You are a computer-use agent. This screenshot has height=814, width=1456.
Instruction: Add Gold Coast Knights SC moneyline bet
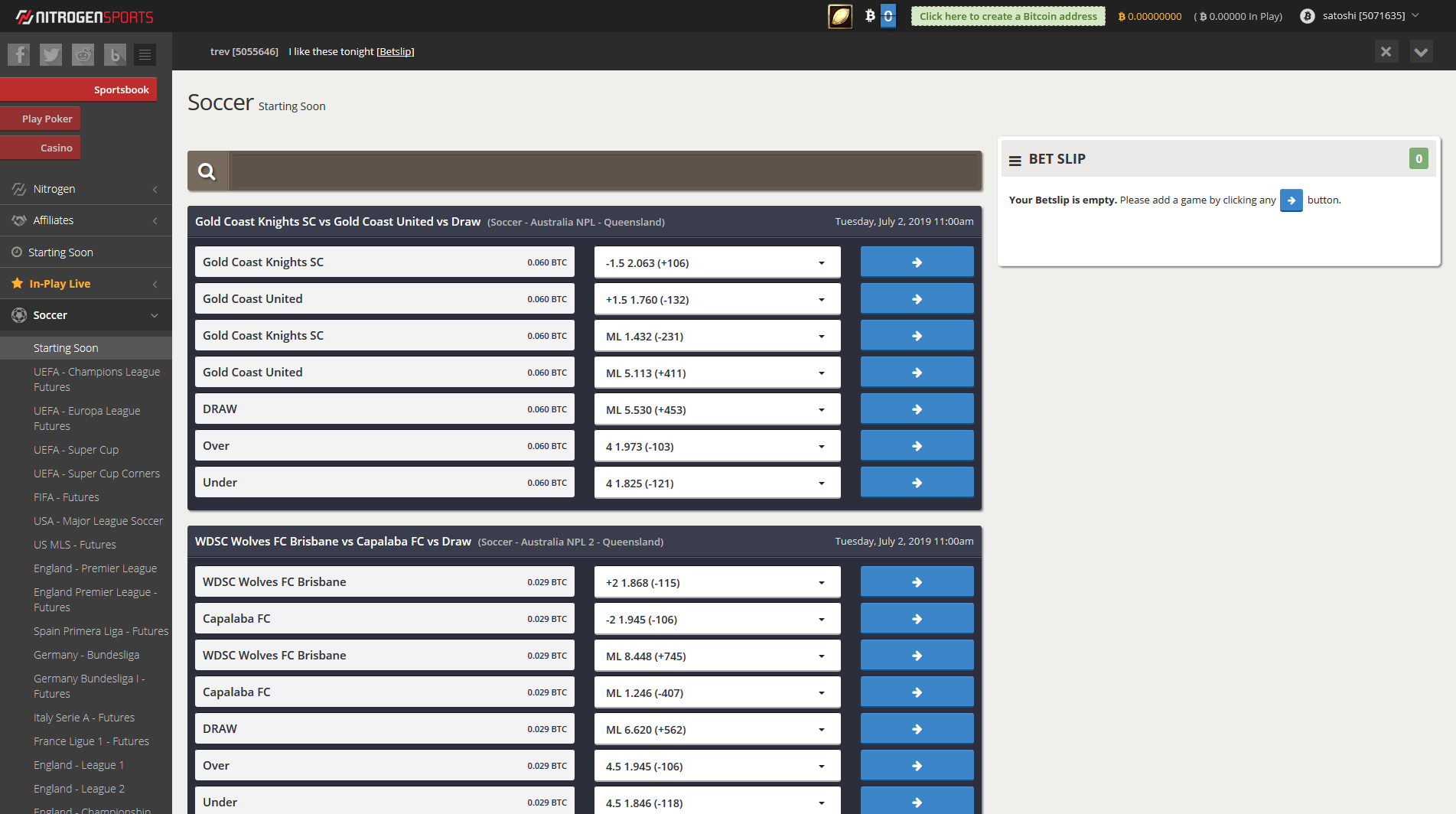(917, 336)
